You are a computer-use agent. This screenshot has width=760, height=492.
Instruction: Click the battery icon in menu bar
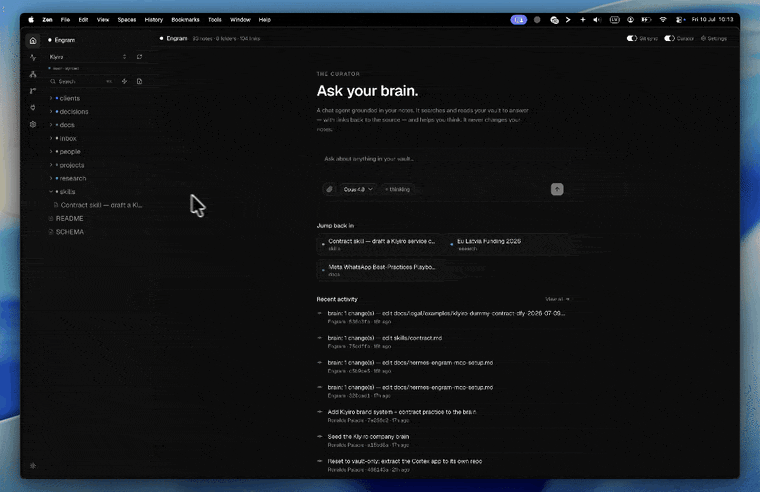[x=646, y=20]
